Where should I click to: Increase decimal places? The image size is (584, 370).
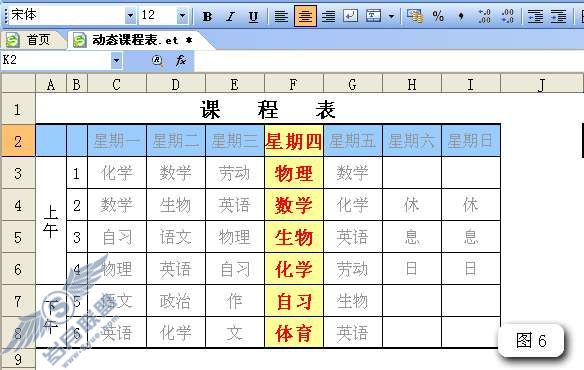point(484,16)
